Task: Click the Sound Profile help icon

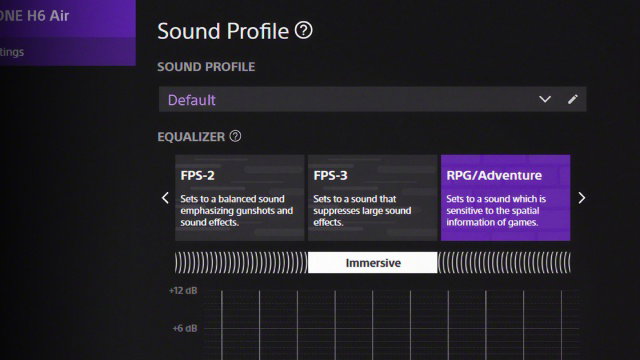Action: coord(303,30)
